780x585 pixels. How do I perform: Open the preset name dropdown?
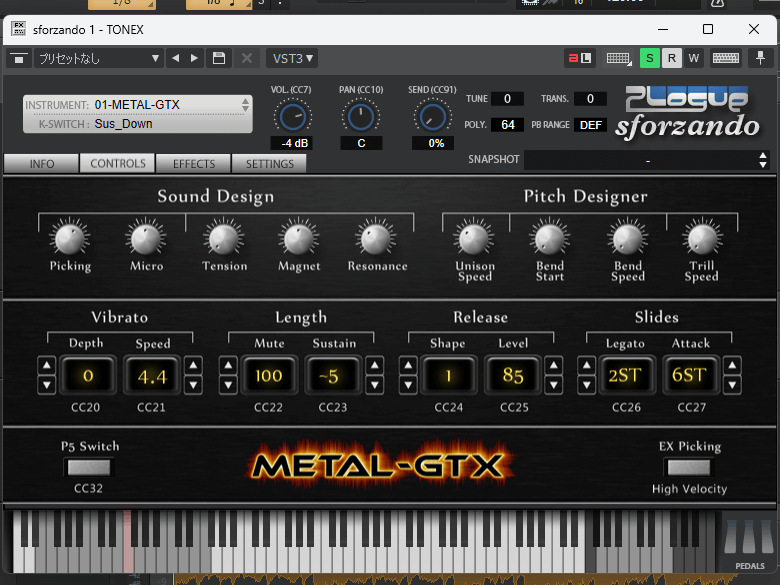click(x=97, y=58)
